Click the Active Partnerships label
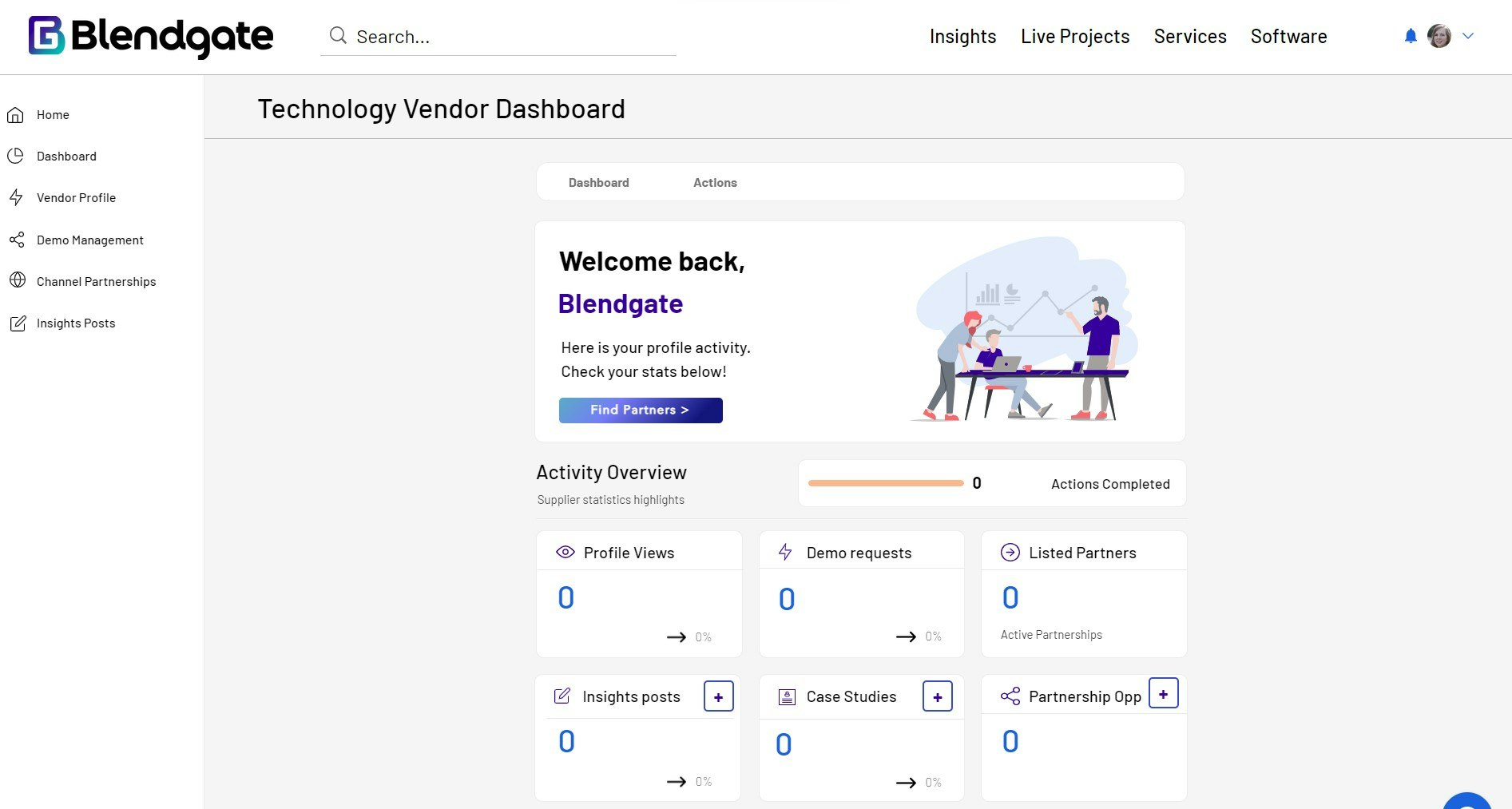Image resolution: width=1512 pixels, height=809 pixels. (x=1051, y=635)
